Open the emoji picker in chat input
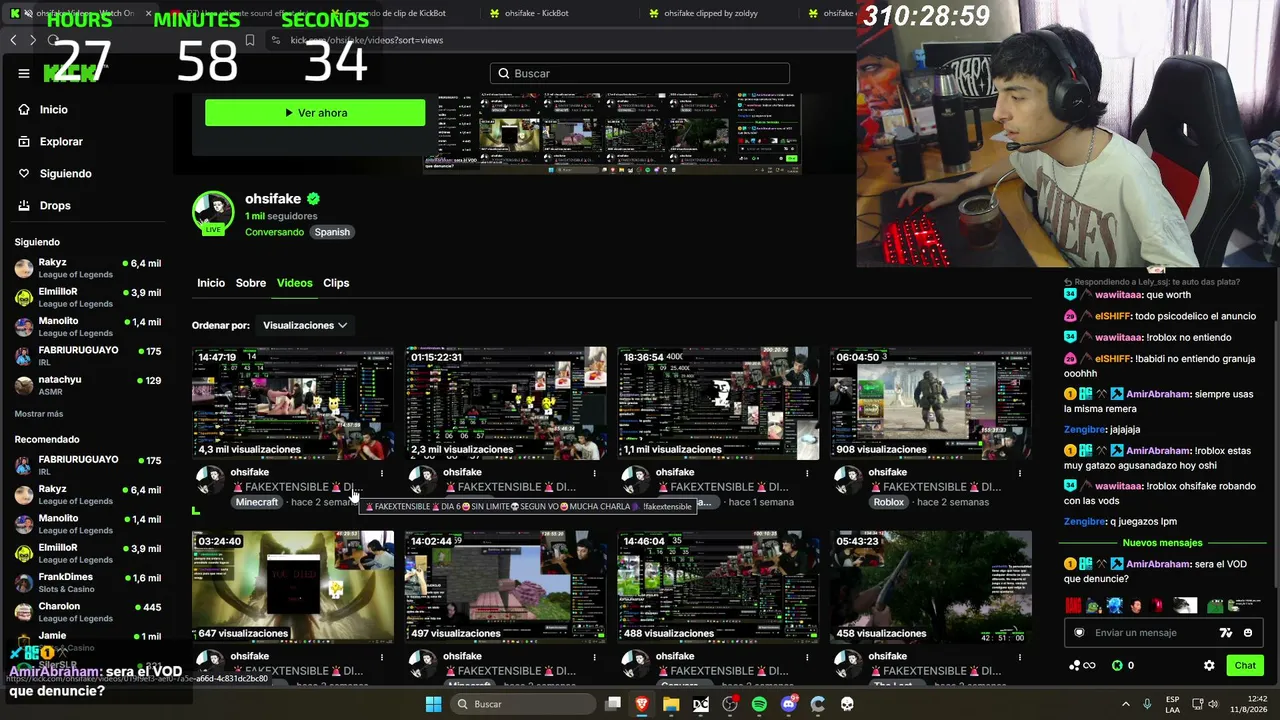This screenshot has height=720, width=1280. point(1248,633)
